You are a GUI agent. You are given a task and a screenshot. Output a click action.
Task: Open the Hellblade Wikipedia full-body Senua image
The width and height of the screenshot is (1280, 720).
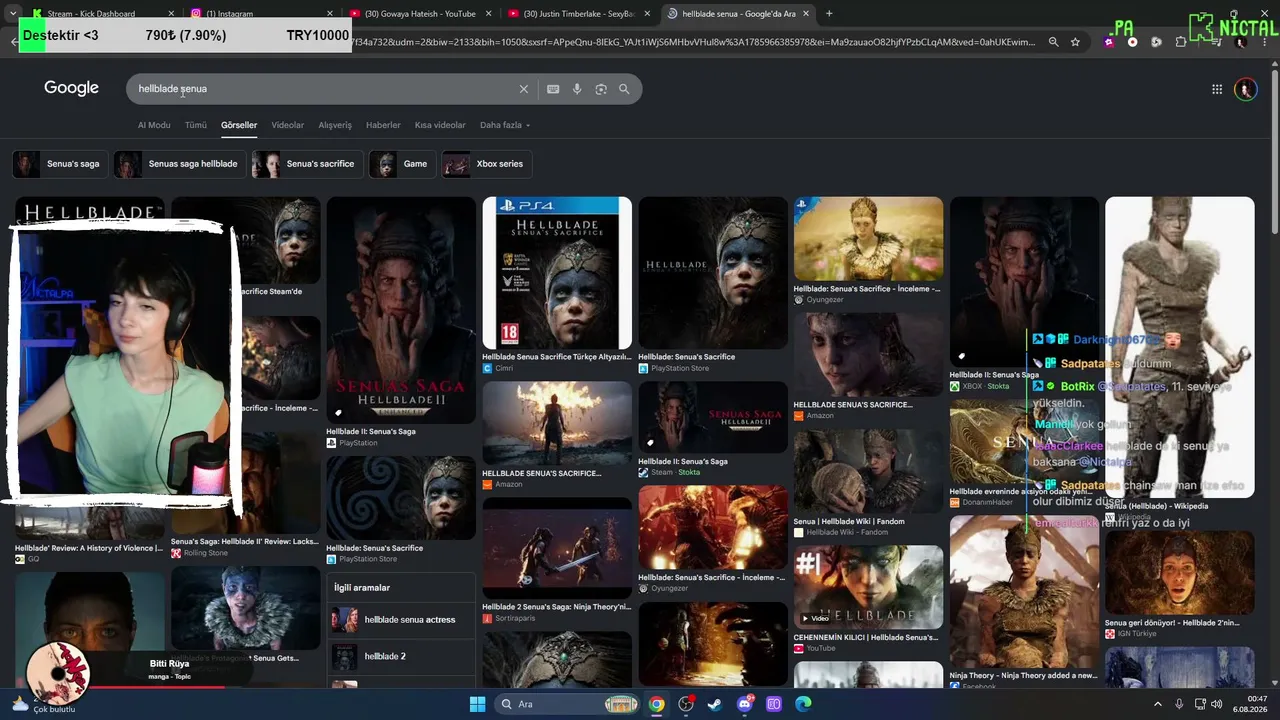[1180, 347]
